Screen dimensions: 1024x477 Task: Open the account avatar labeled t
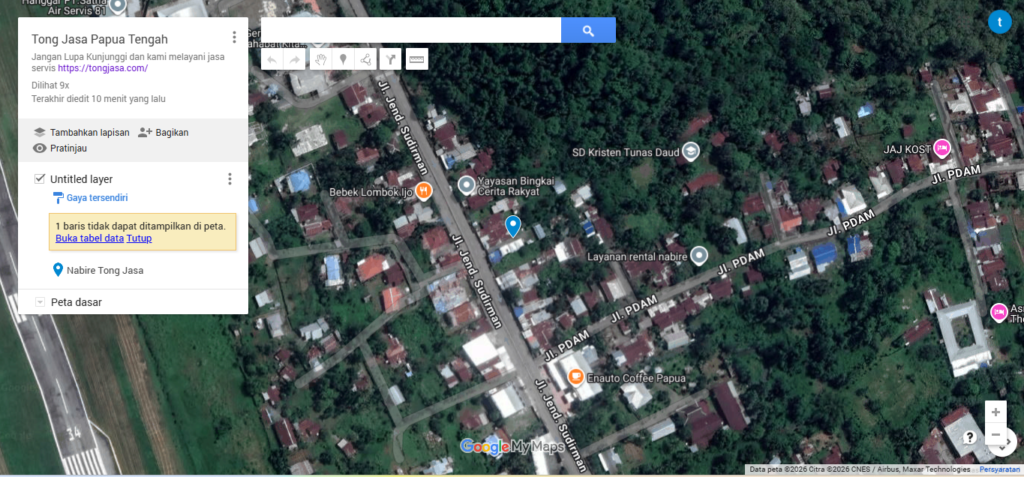999,22
